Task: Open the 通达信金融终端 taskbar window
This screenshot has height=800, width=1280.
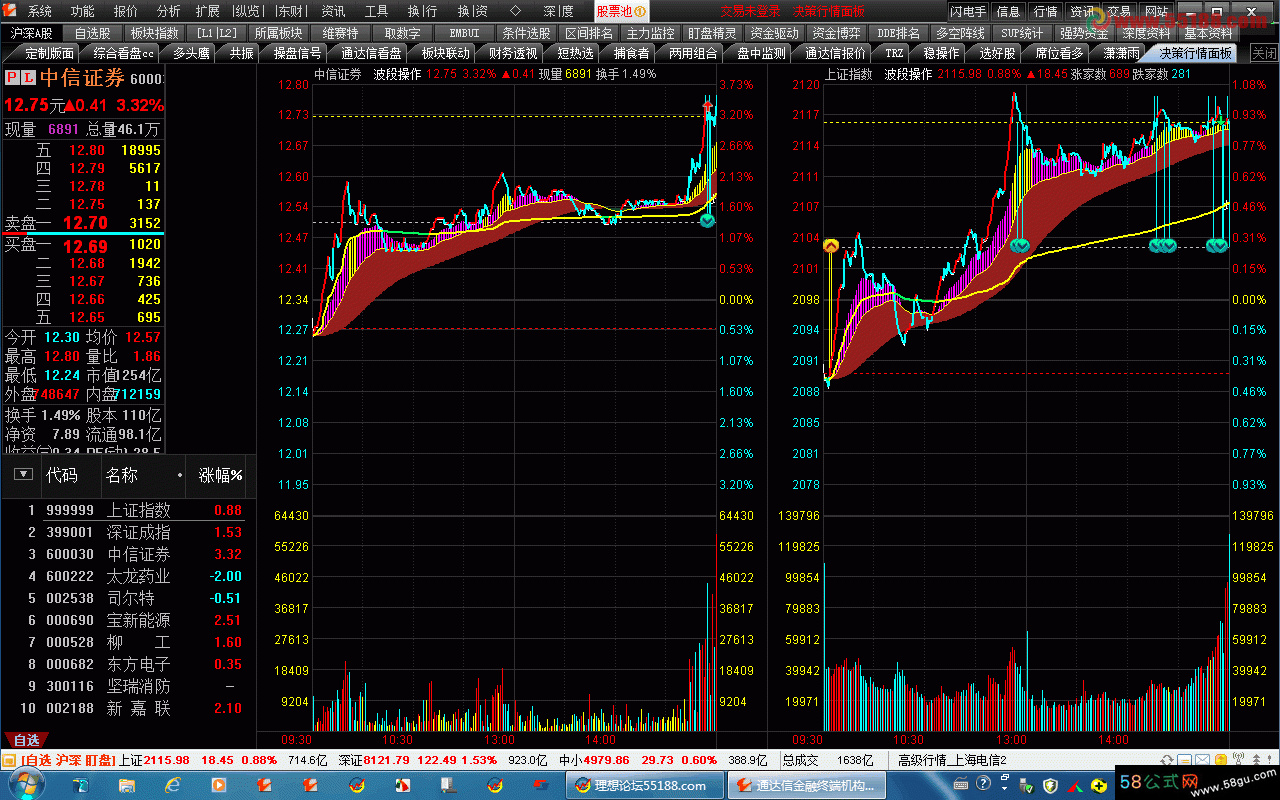Action: pos(808,786)
